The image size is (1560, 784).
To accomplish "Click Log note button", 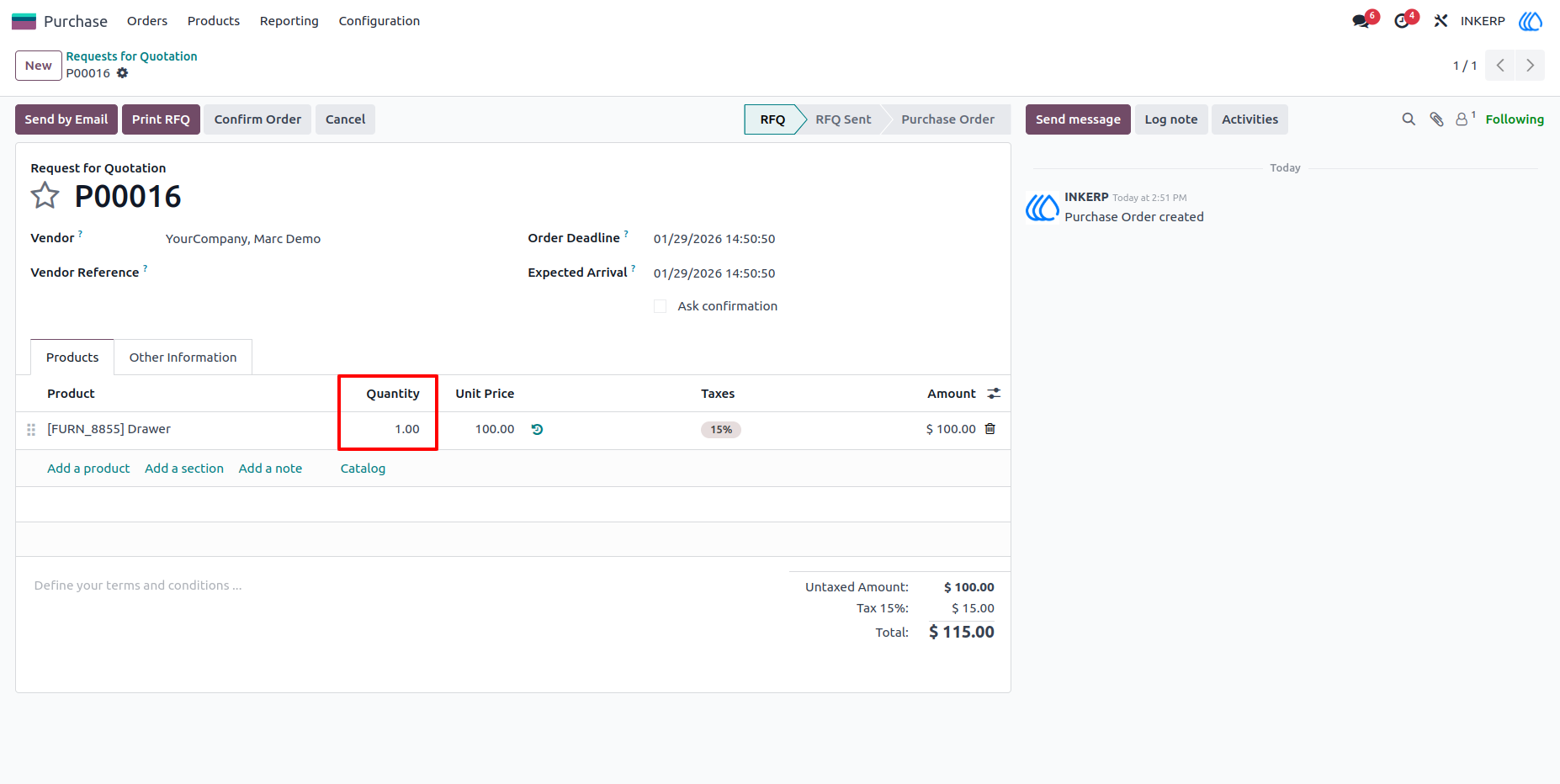I will pyautogui.click(x=1171, y=119).
